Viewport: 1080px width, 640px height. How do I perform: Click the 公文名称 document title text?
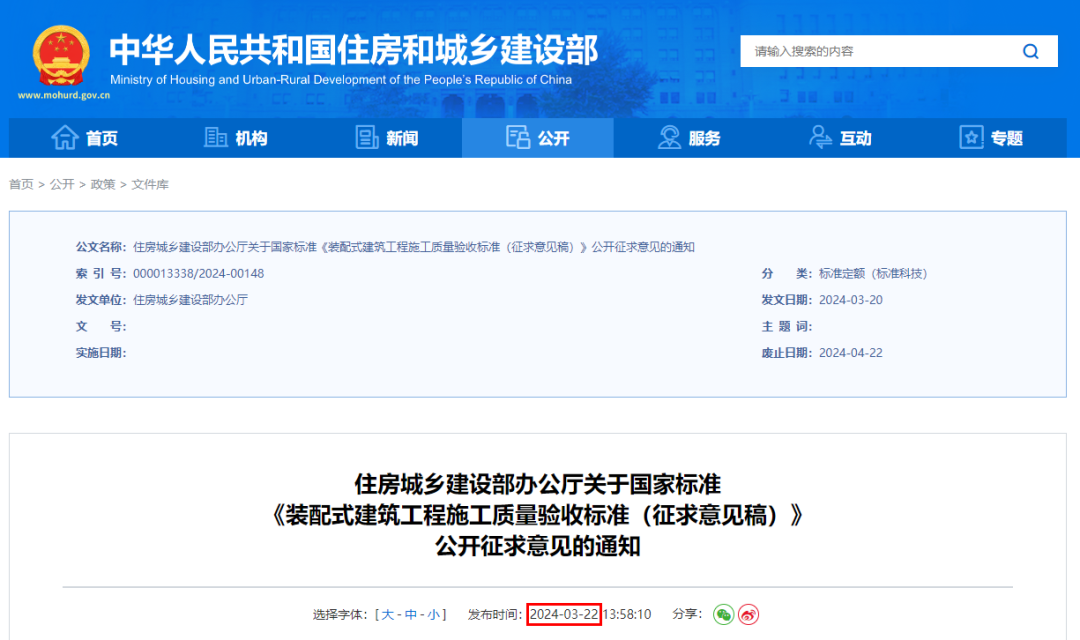[413, 247]
